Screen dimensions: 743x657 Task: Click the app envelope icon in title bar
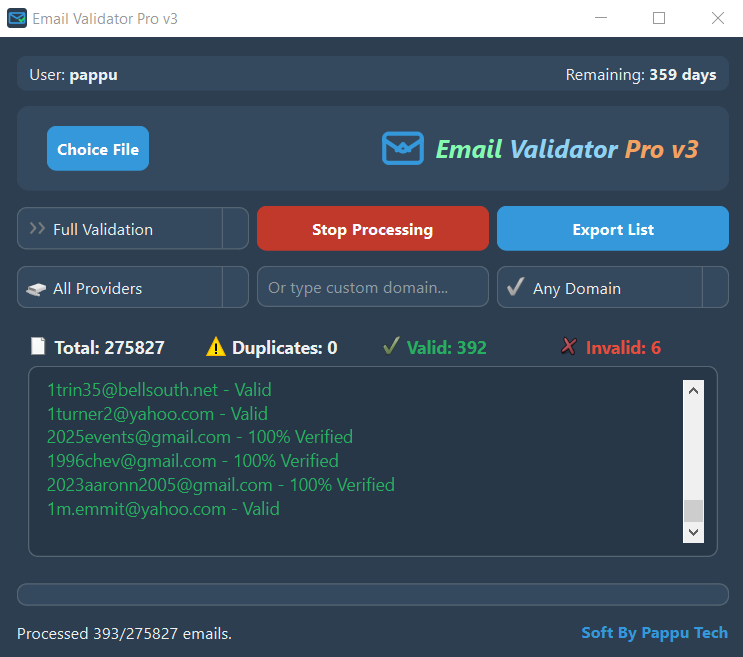click(17, 19)
